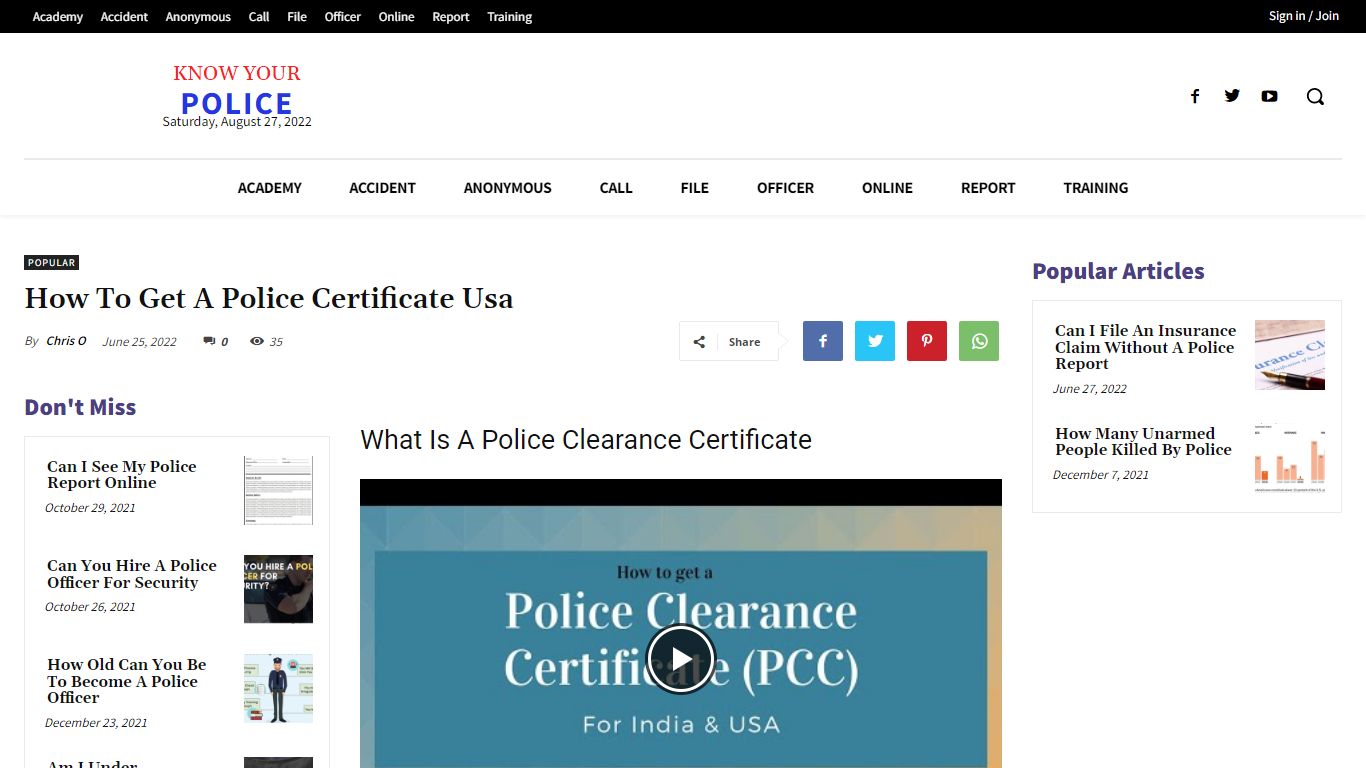
Task: Open Call in top black bar
Action: coord(259,17)
